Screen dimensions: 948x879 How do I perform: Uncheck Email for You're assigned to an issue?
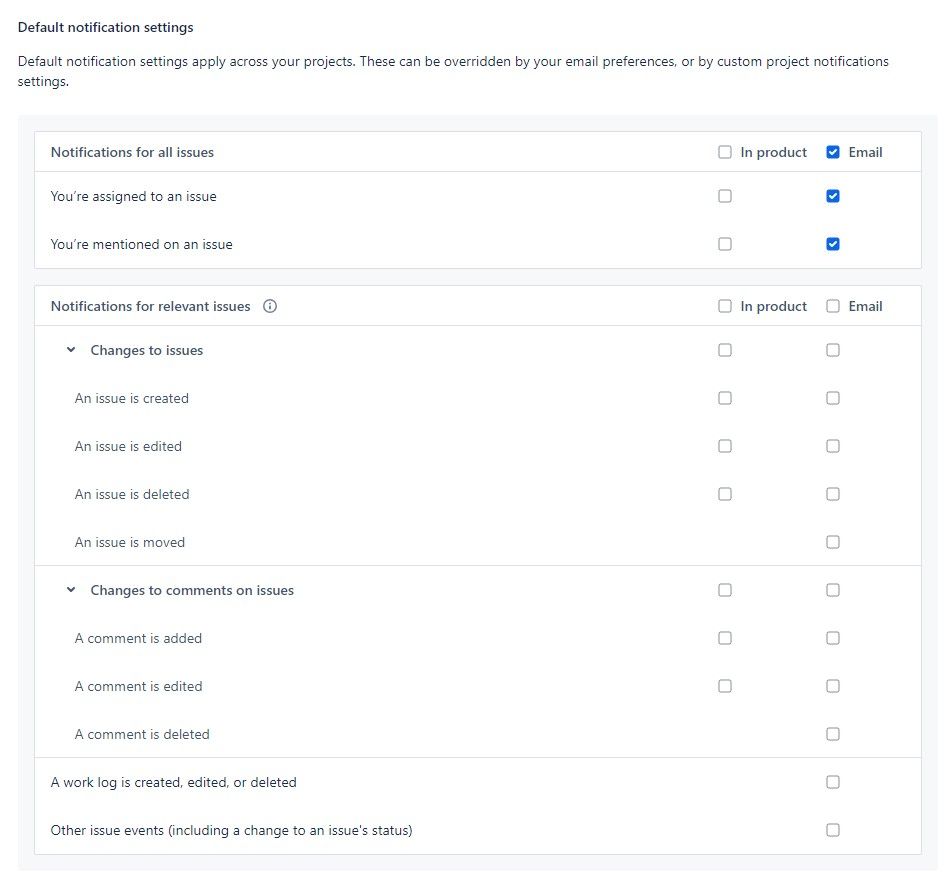pyautogui.click(x=833, y=196)
